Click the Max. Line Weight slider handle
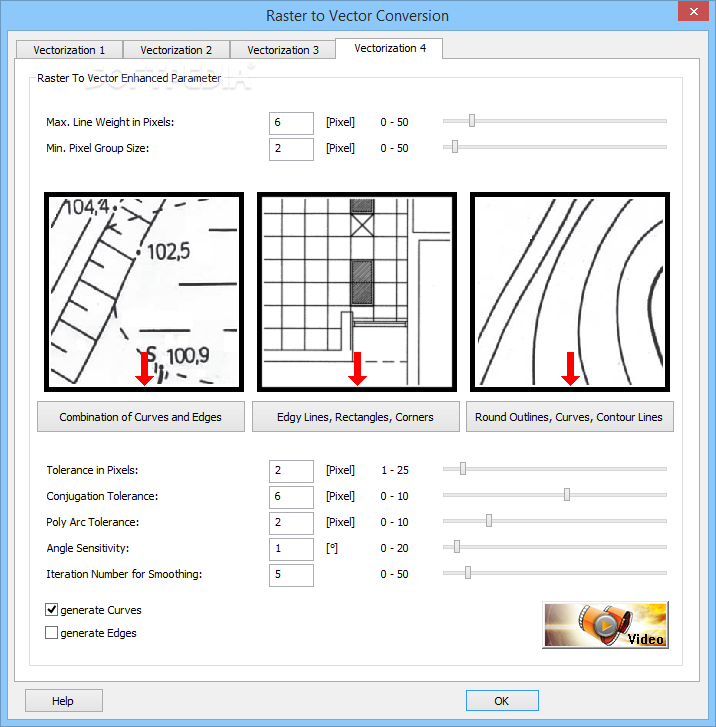716x727 pixels. (x=472, y=121)
